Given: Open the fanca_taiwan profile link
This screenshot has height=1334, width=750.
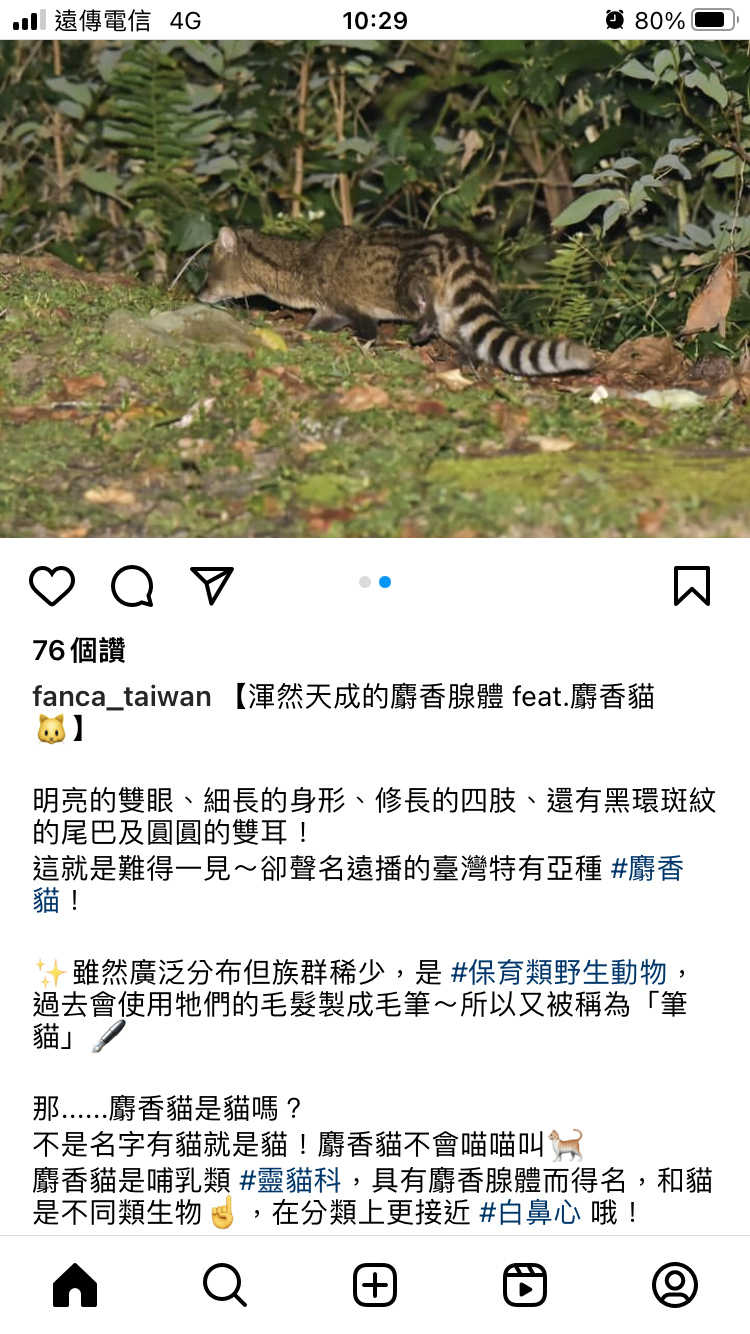Looking at the screenshot, I should click(122, 697).
